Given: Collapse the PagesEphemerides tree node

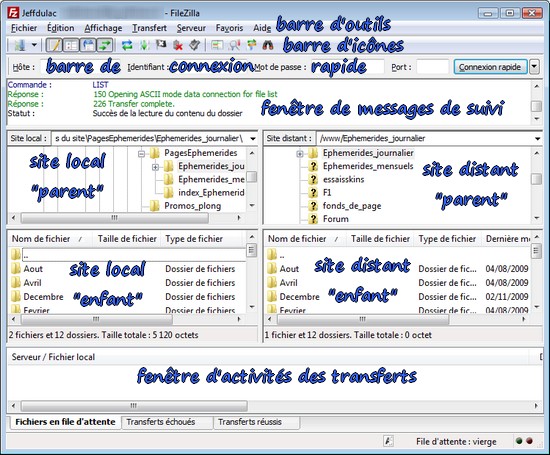Looking at the screenshot, I should pos(141,154).
